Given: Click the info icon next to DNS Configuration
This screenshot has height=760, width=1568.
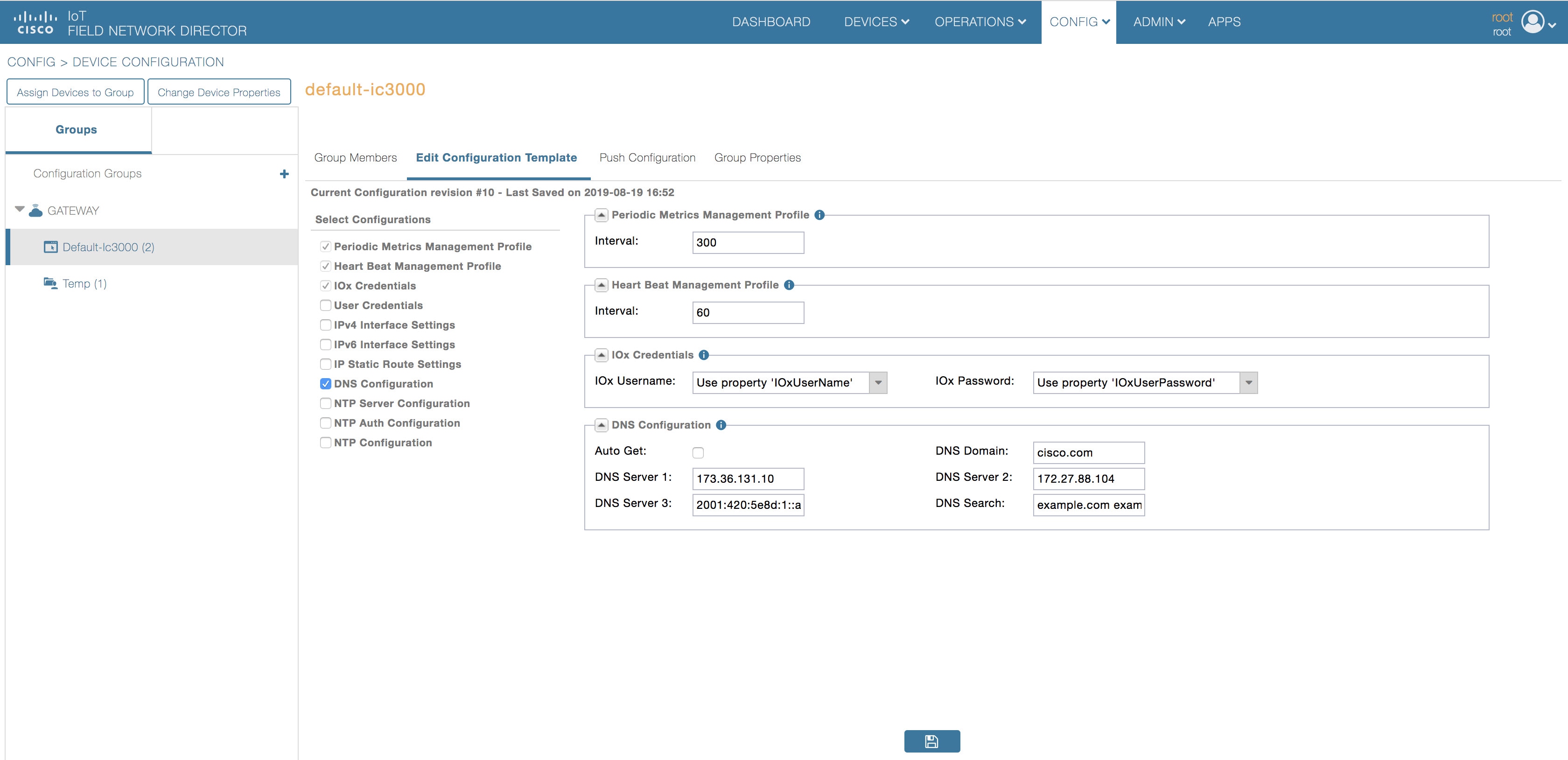Looking at the screenshot, I should 721,425.
